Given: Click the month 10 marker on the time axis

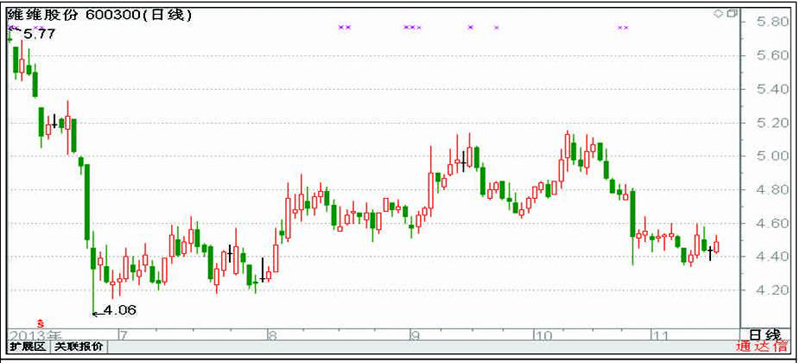Looking at the screenshot, I should coord(543,335).
